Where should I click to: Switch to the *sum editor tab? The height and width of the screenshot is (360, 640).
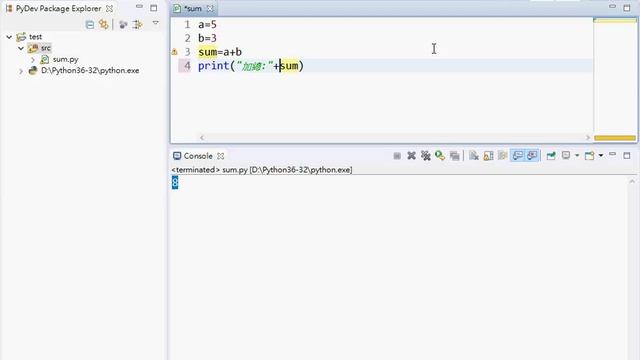[192, 9]
